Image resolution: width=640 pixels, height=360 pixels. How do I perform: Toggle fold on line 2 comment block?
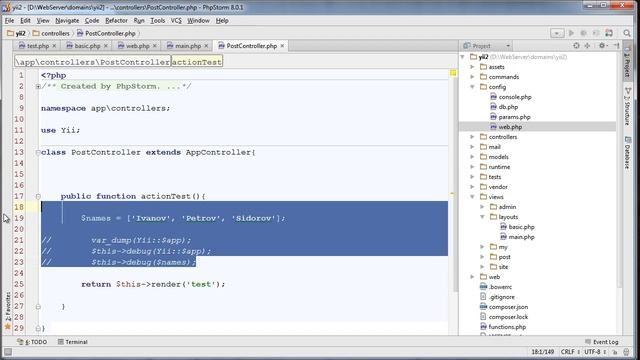38,87
